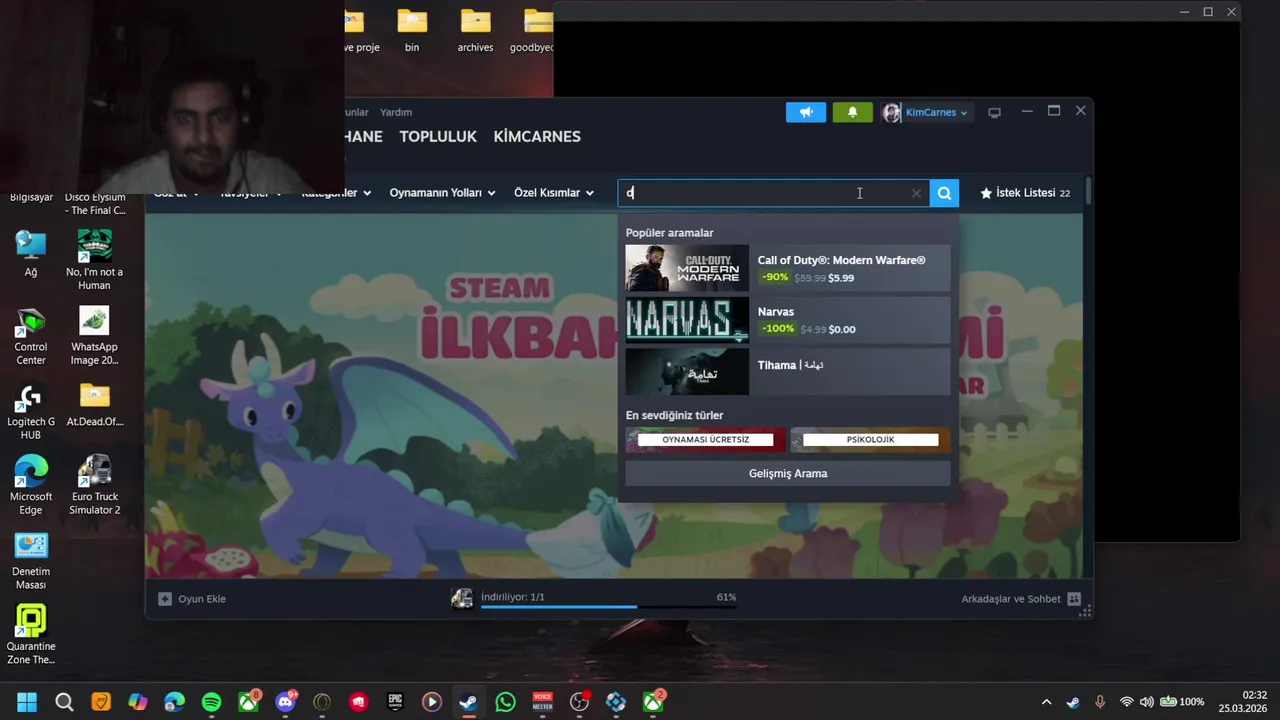Image resolution: width=1280 pixels, height=720 pixels.
Task: Open Spotify from the taskbar
Action: point(211,702)
